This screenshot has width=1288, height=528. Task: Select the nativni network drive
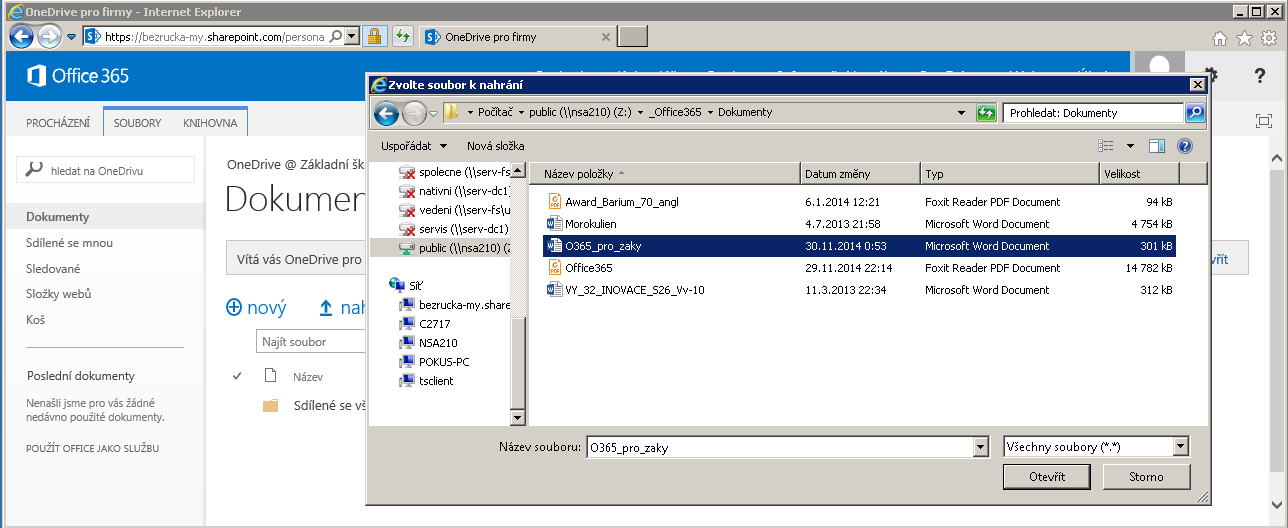(455, 191)
